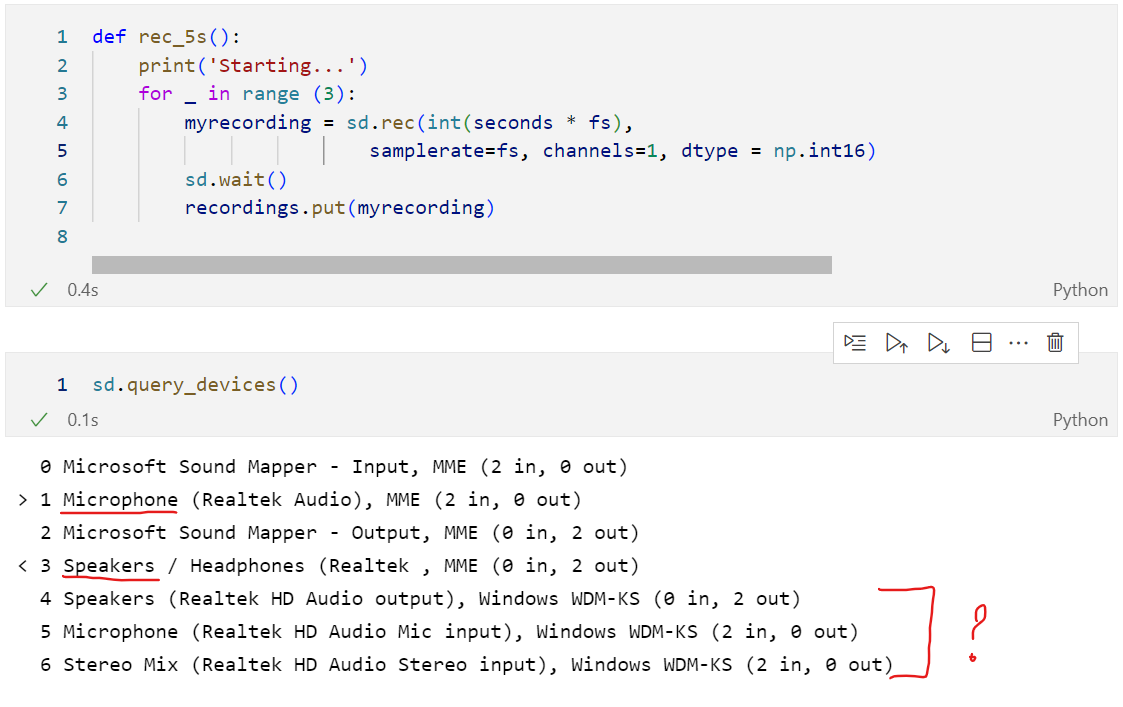Change language mode Python of first cell
This screenshot has height=707, width=1123.
pos(1080,289)
